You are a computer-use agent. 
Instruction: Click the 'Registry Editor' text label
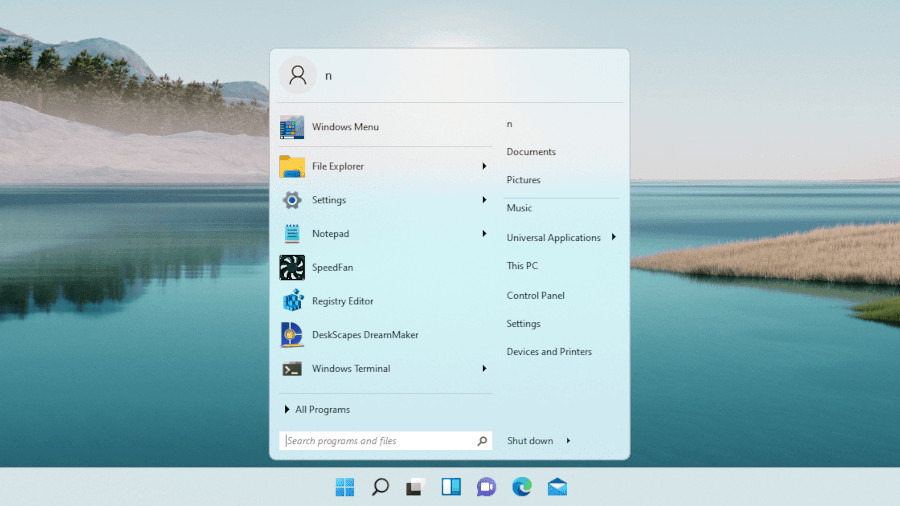[343, 301]
